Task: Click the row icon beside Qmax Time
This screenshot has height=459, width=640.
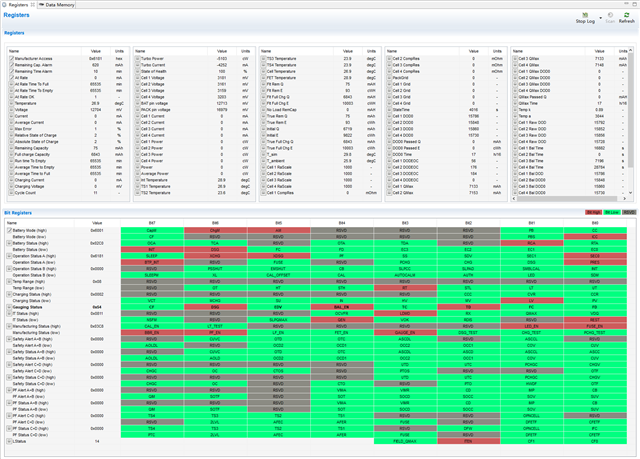Action: [516, 103]
